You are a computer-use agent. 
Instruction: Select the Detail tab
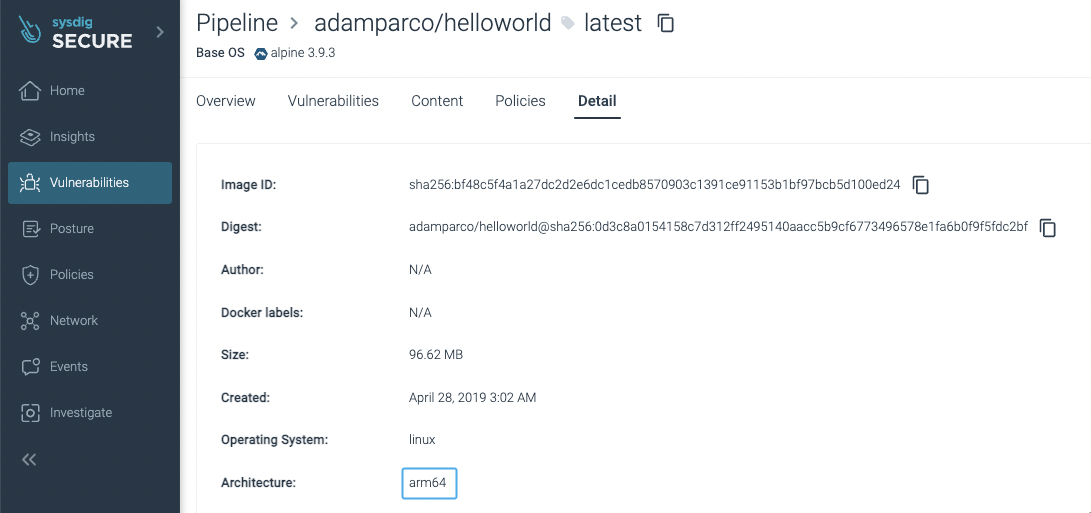tap(597, 101)
